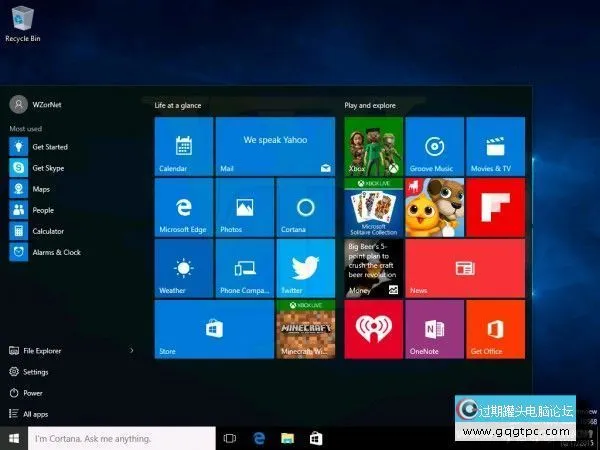Open the OneNote tile
This screenshot has height=450, width=600.
click(x=434, y=329)
